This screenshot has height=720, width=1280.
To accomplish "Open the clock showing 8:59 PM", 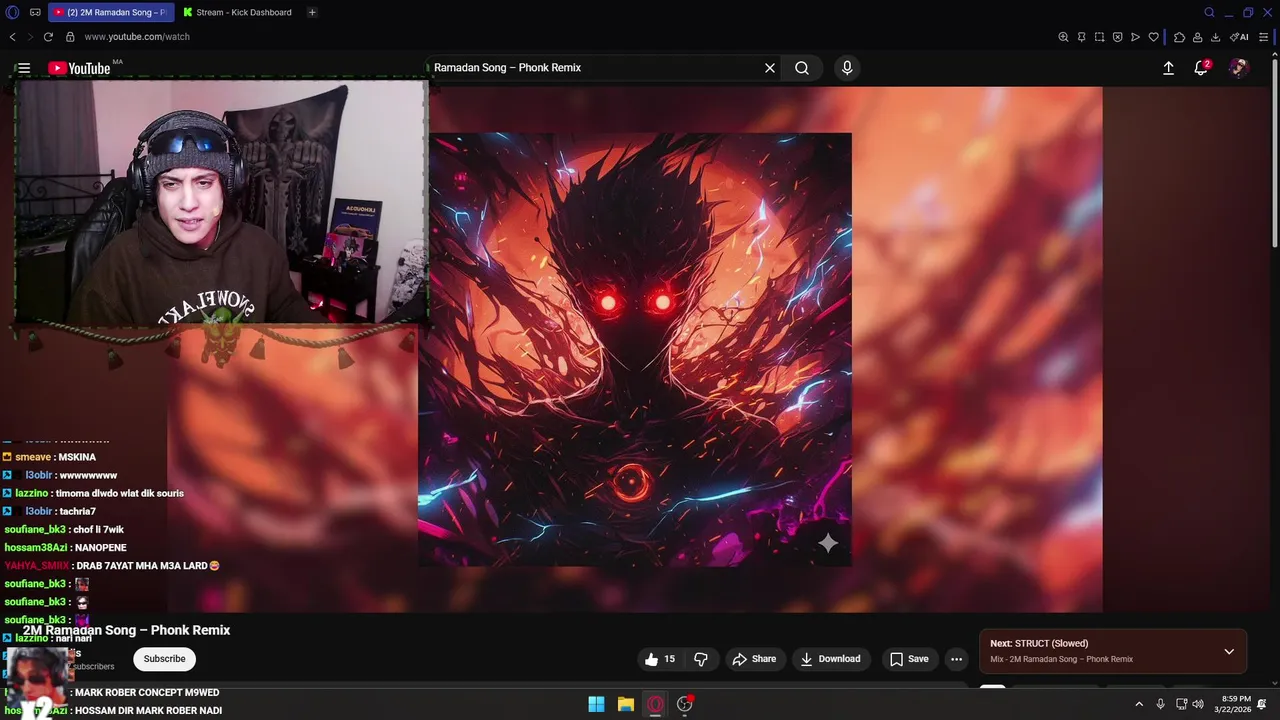I will pyautogui.click(x=1232, y=704).
